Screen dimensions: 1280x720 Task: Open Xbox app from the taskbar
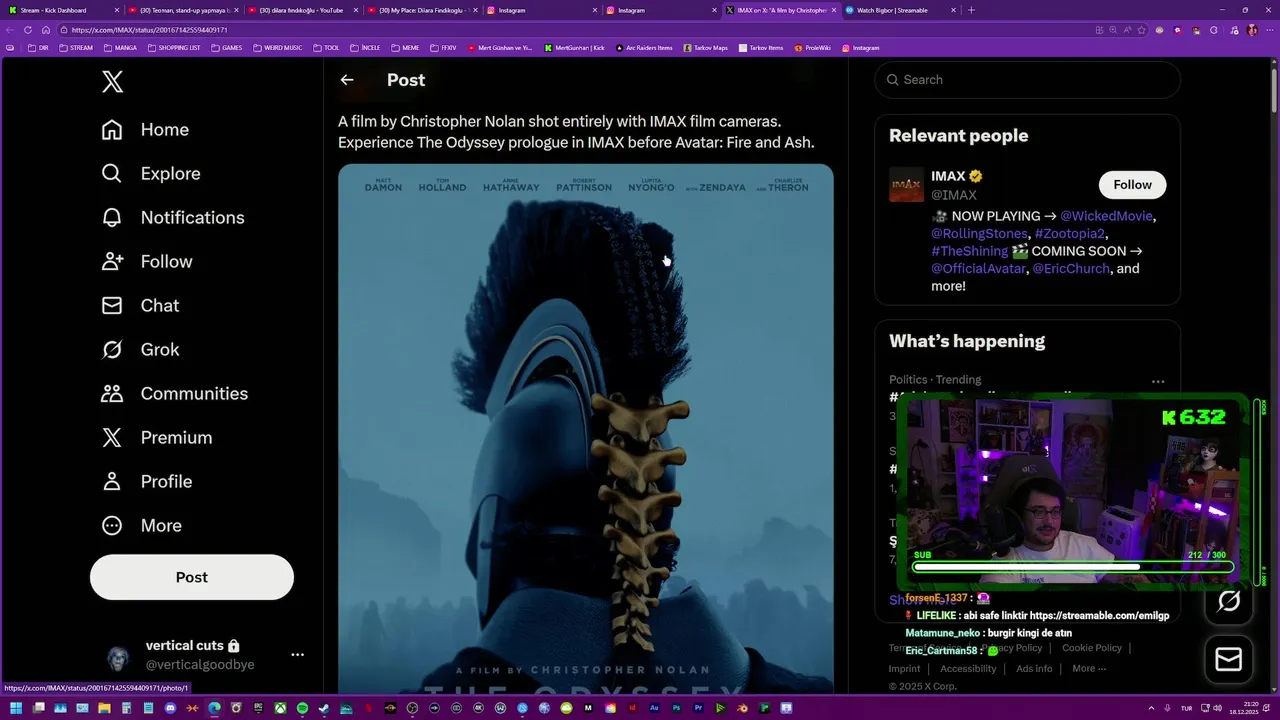point(280,709)
